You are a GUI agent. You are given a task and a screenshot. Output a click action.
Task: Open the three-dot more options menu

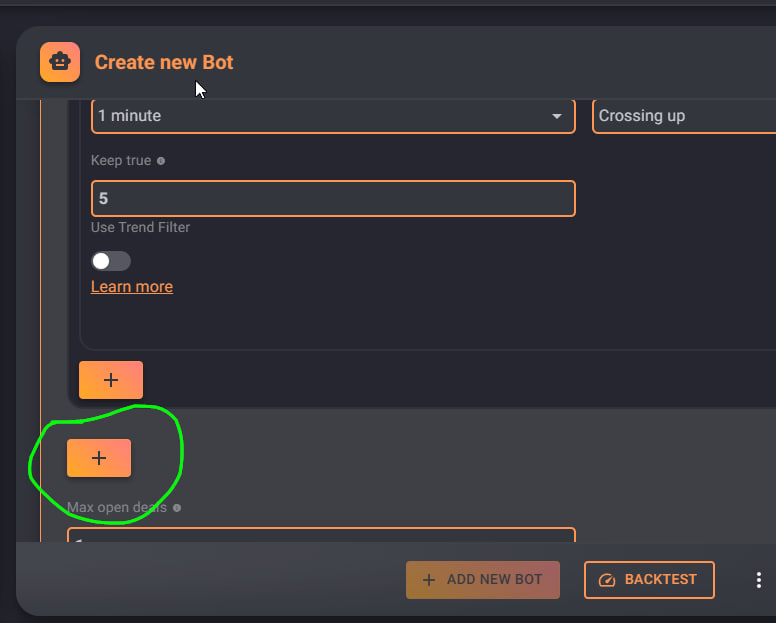(x=759, y=580)
